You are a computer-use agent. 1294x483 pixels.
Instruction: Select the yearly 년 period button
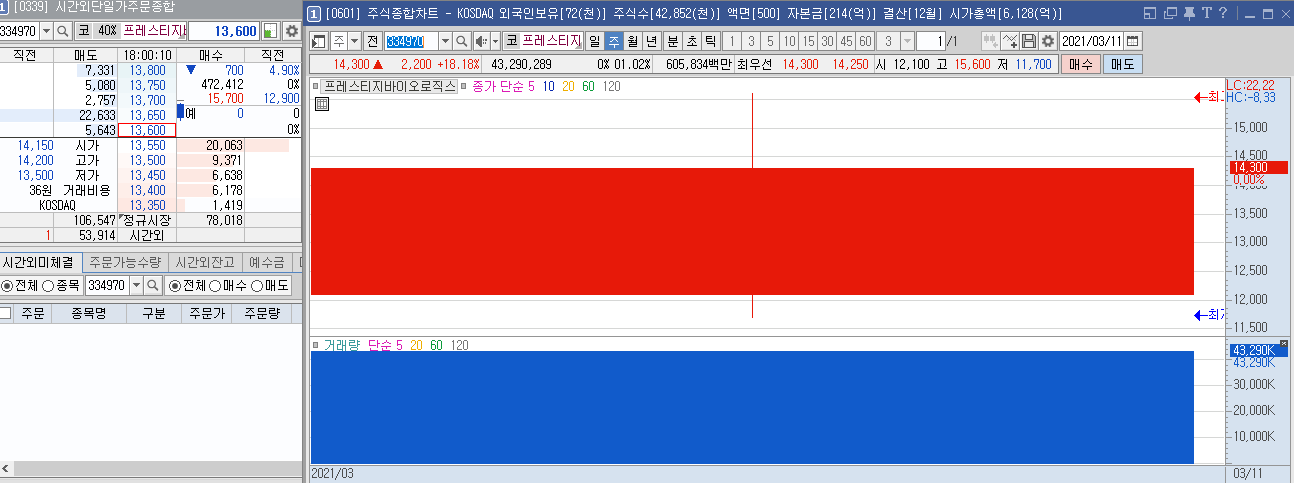[652, 41]
